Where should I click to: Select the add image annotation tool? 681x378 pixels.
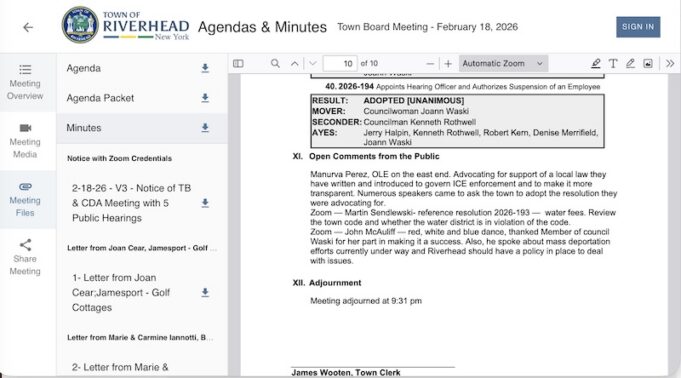(648, 63)
